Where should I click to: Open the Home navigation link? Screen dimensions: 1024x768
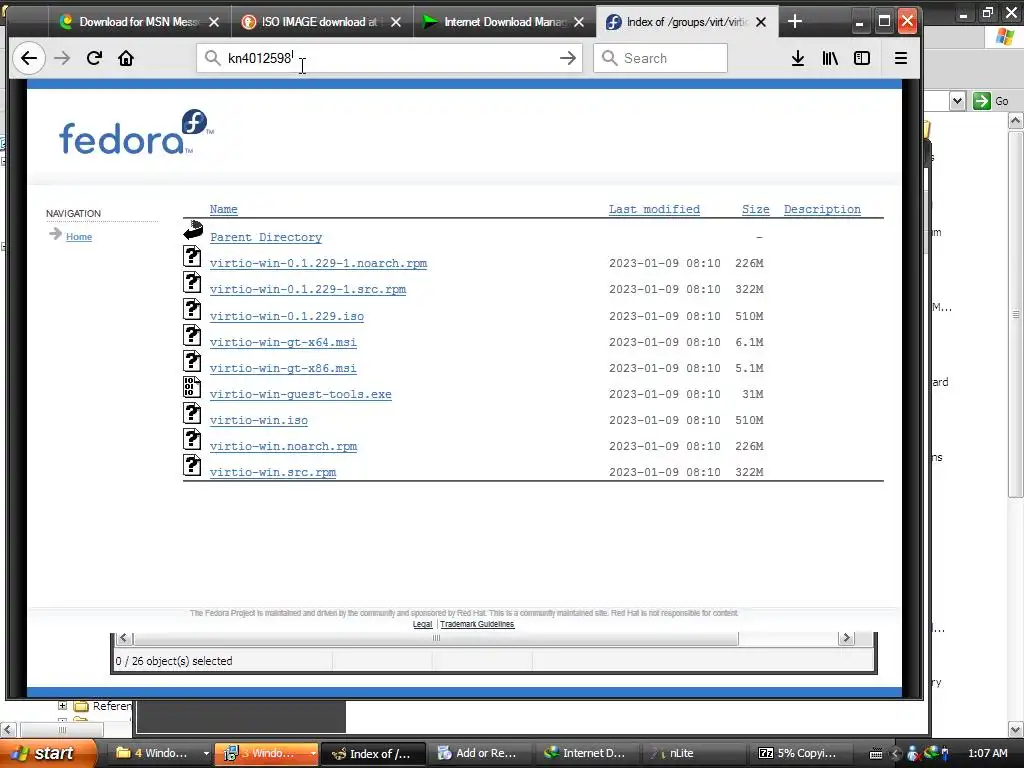(78, 236)
